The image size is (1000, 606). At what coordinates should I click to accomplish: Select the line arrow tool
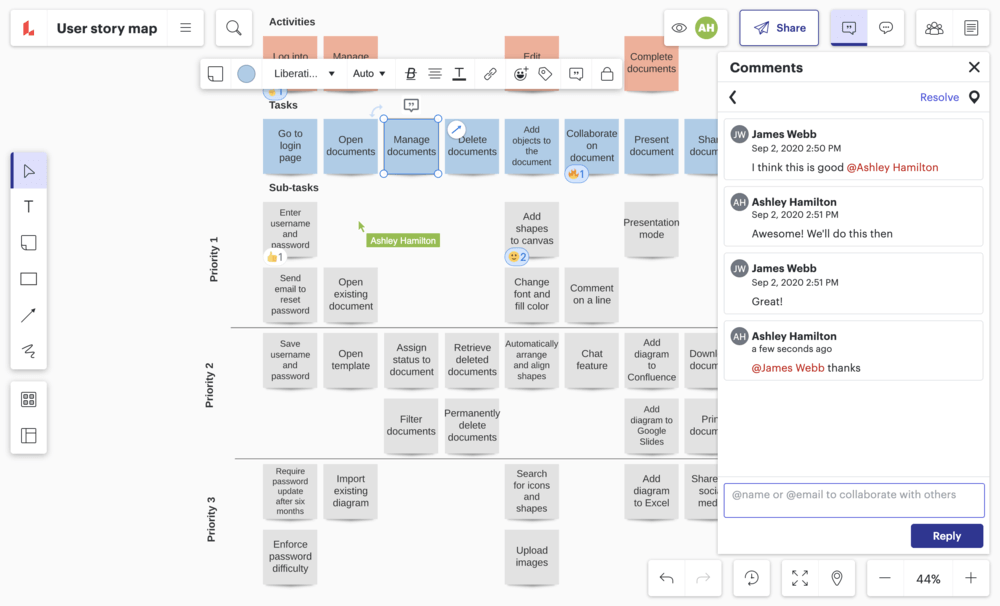point(28,315)
